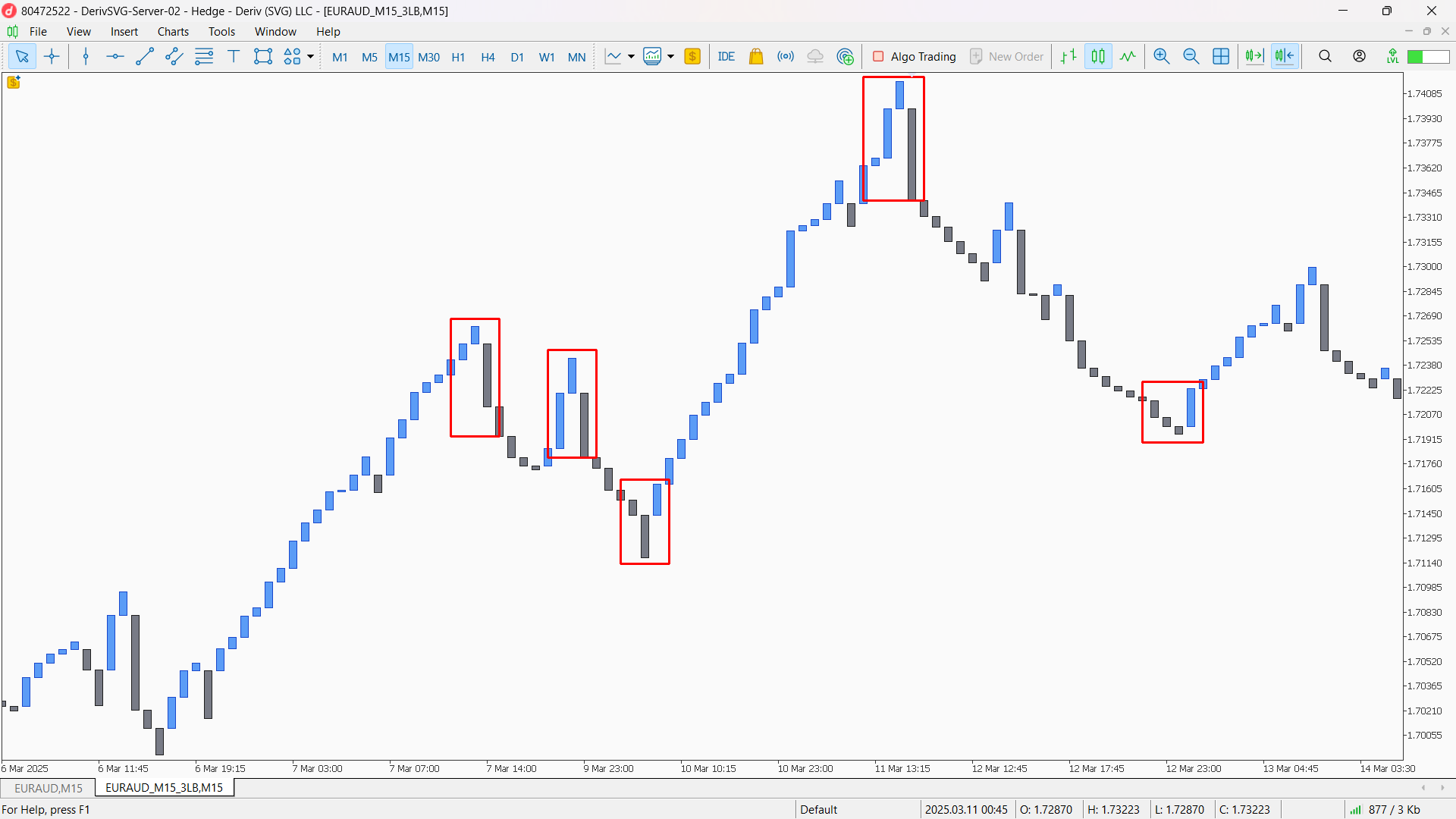Set timeframe to M30
Image resolution: width=1456 pixels, height=819 pixels.
428,58
